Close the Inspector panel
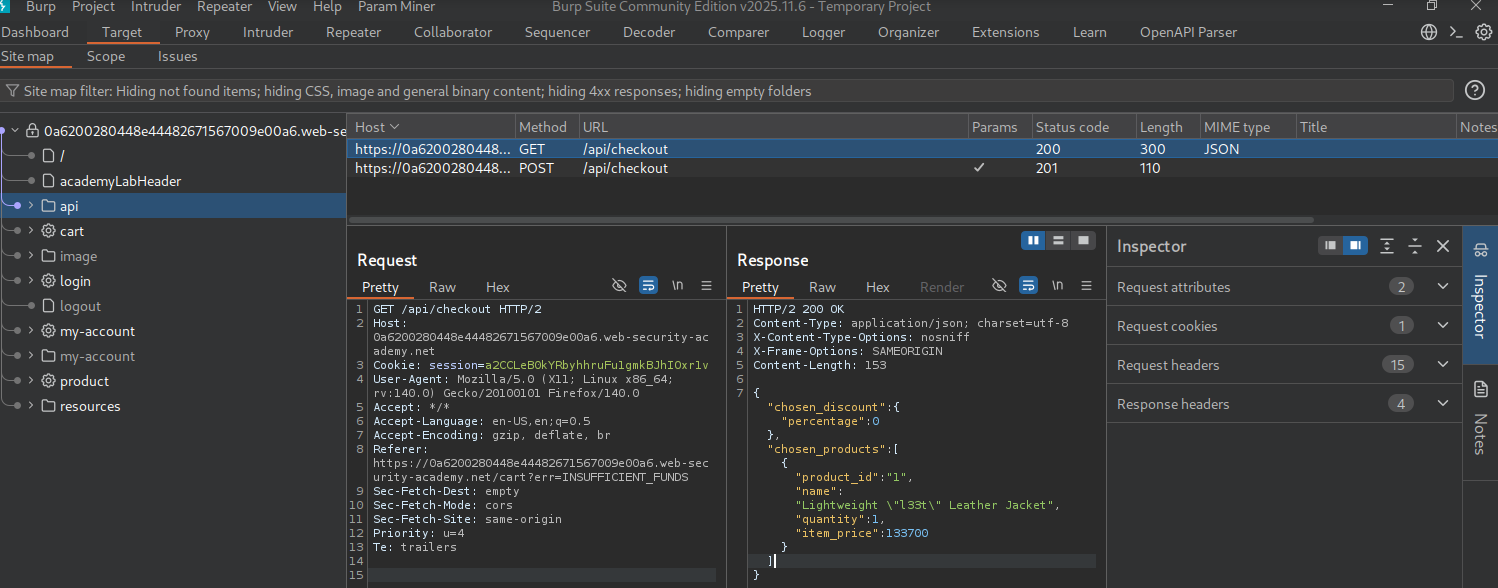This screenshot has width=1498, height=588. [x=1443, y=245]
